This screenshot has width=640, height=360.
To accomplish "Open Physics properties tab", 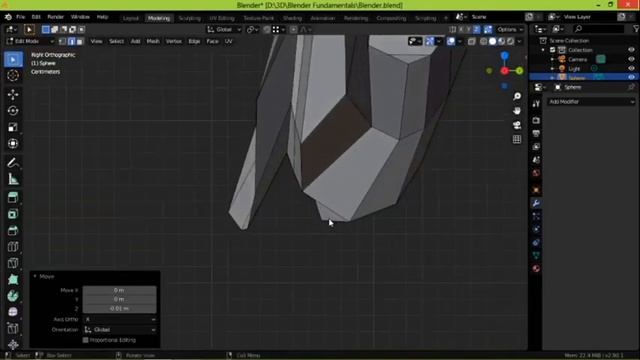I will click(x=536, y=229).
